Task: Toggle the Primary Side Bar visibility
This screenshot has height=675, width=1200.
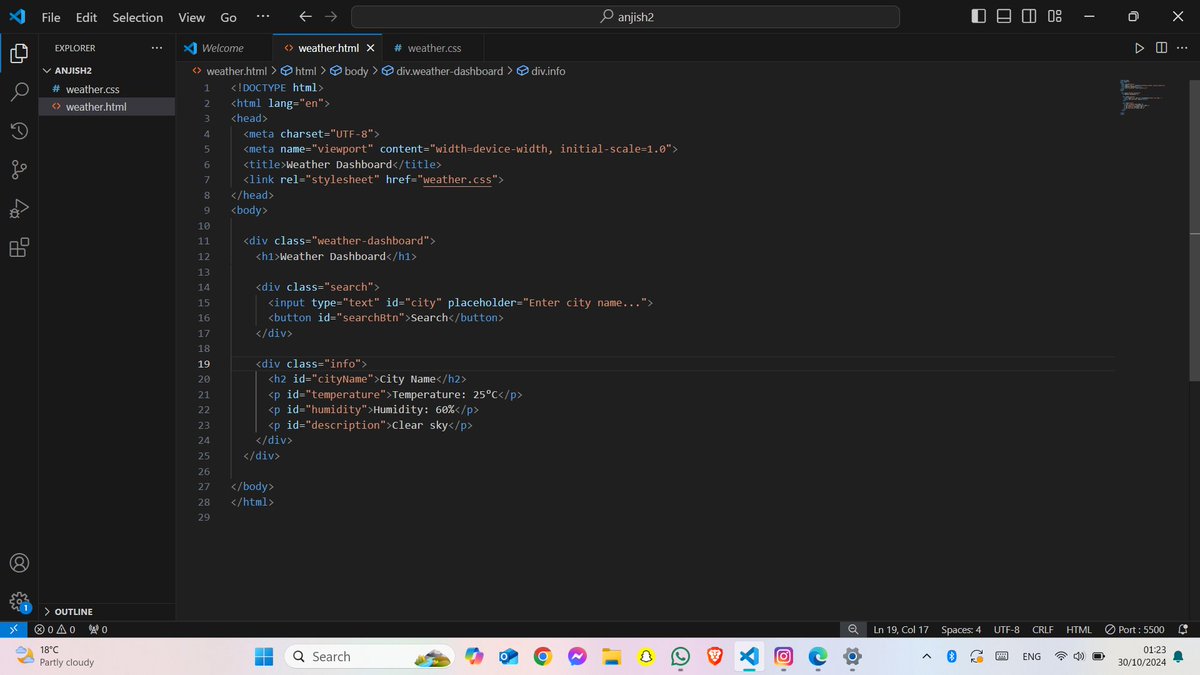Action: click(x=978, y=17)
